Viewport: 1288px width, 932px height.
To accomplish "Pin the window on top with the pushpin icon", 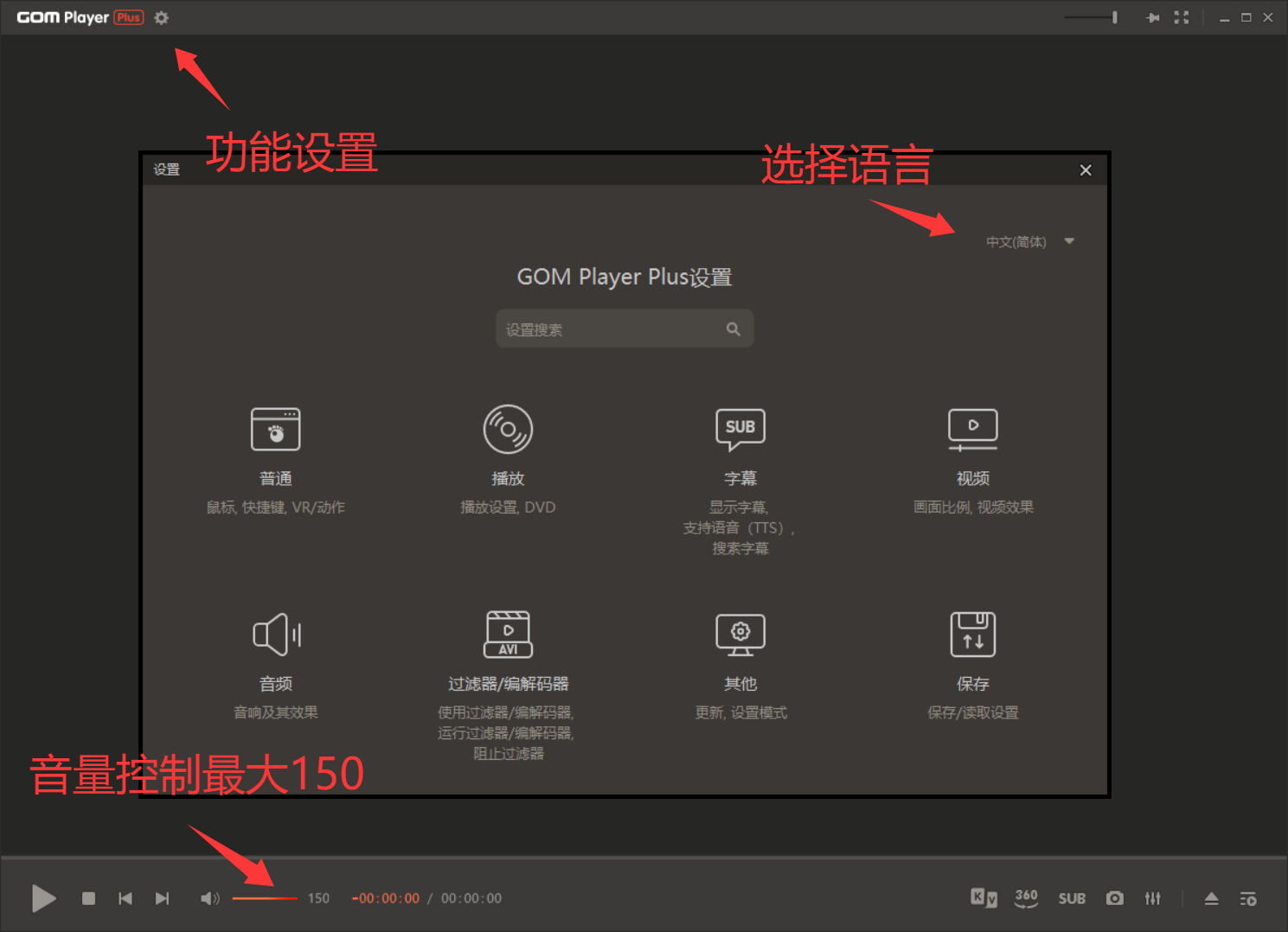I will click(1152, 17).
